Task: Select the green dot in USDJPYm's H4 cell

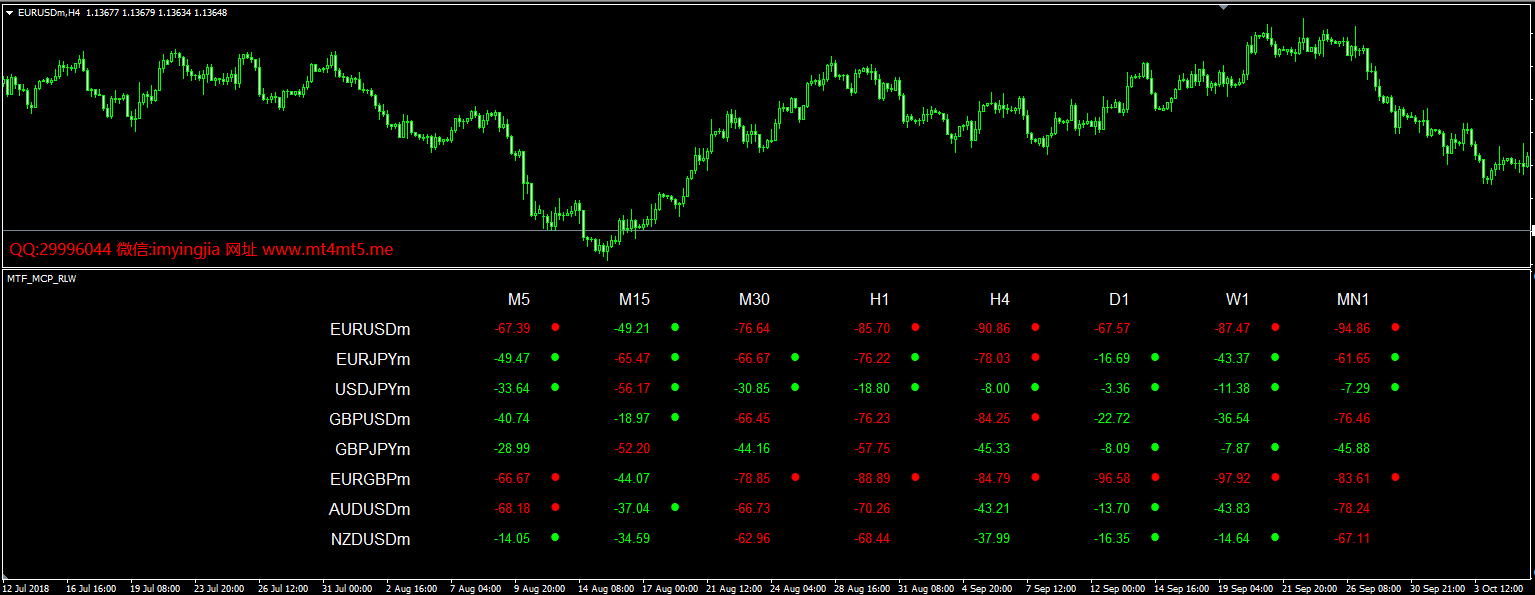Action: (1035, 387)
